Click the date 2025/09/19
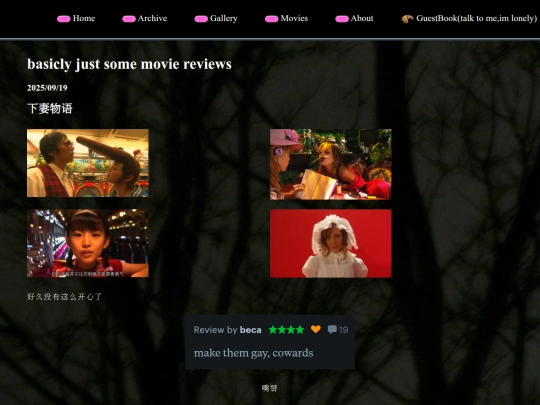 (47, 88)
